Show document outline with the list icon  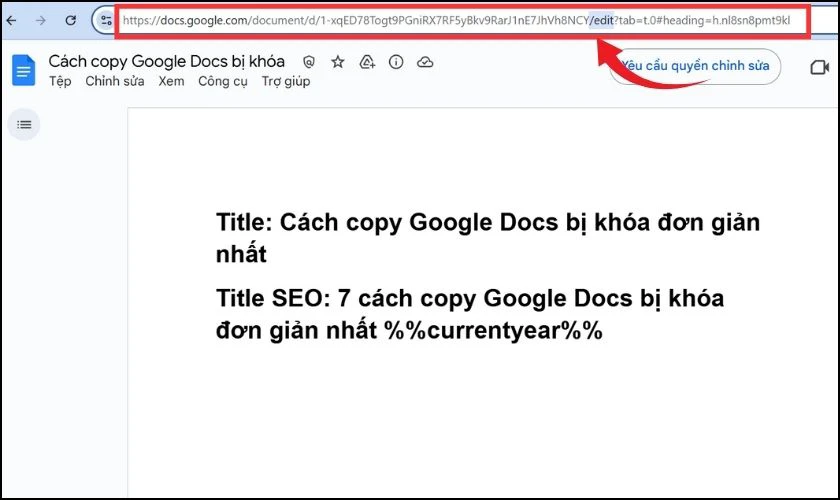(24, 124)
